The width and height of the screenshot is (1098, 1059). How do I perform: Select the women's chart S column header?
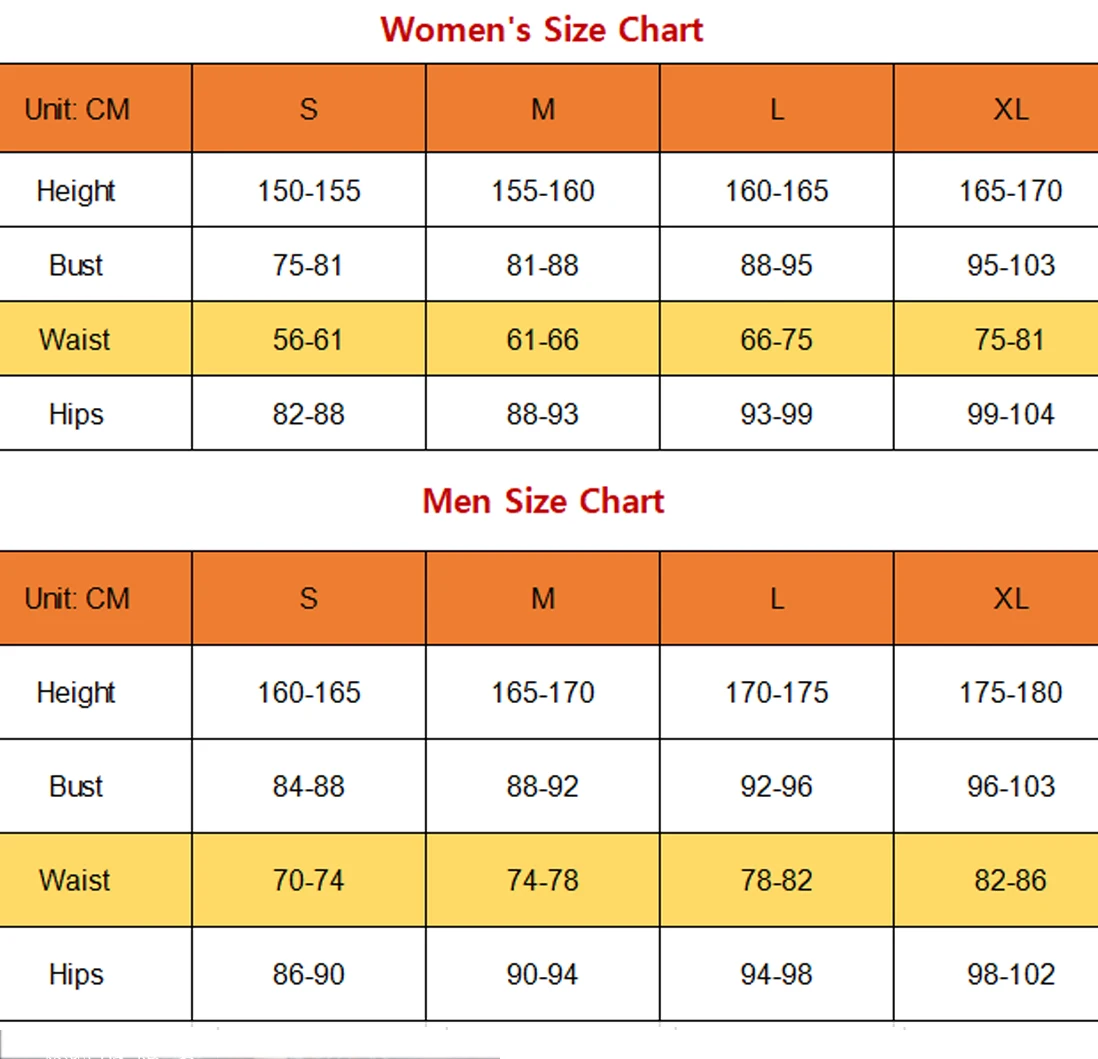[308, 109]
